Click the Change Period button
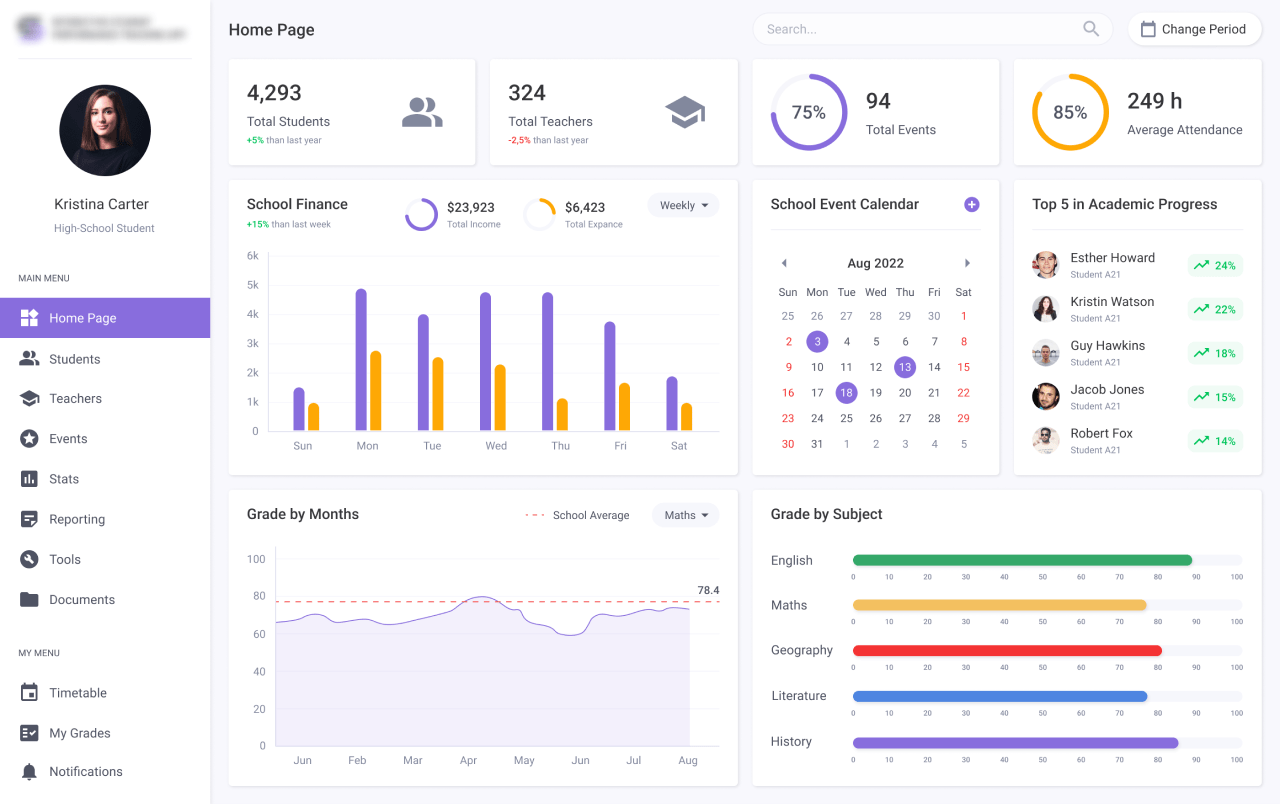Screen dimensions: 1280x804 1194,29
